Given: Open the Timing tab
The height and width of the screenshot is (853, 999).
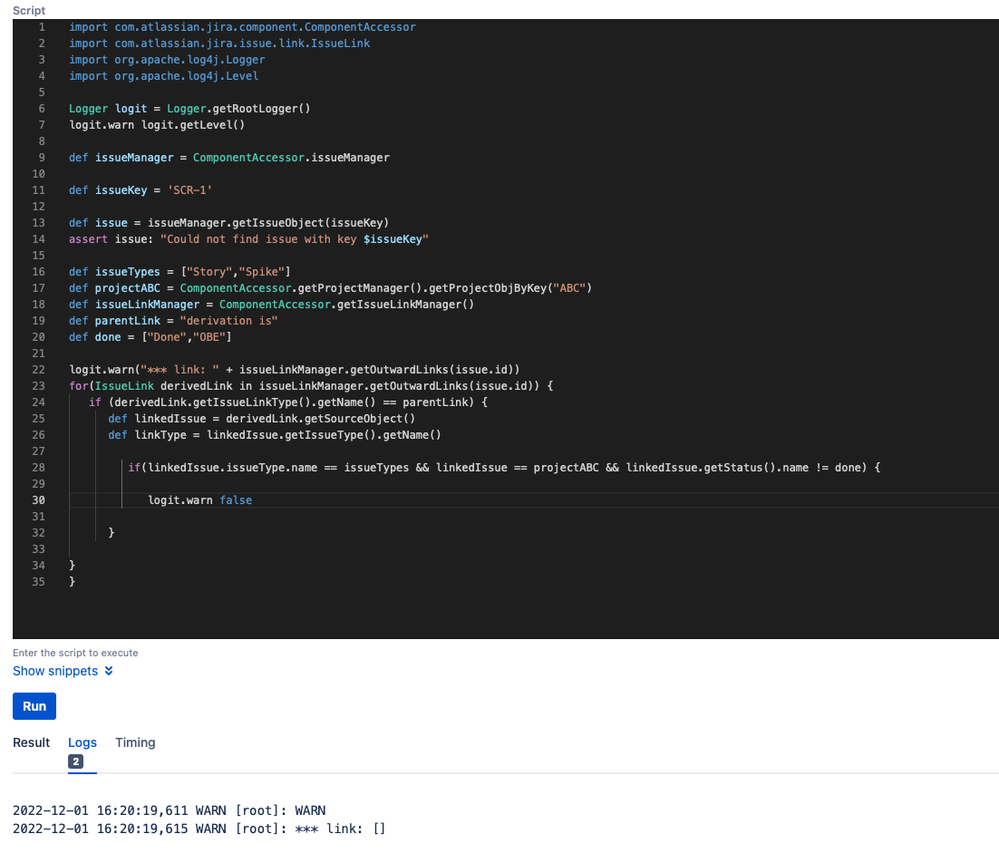Looking at the screenshot, I should coord(135,742).
